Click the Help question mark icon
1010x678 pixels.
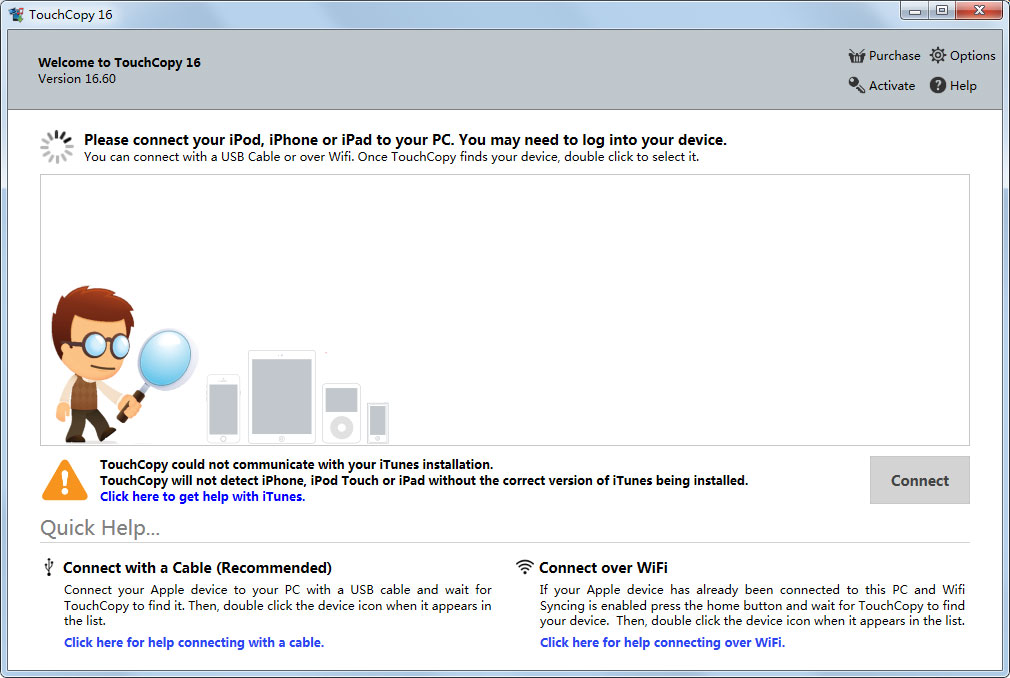[x=938, y=85]
